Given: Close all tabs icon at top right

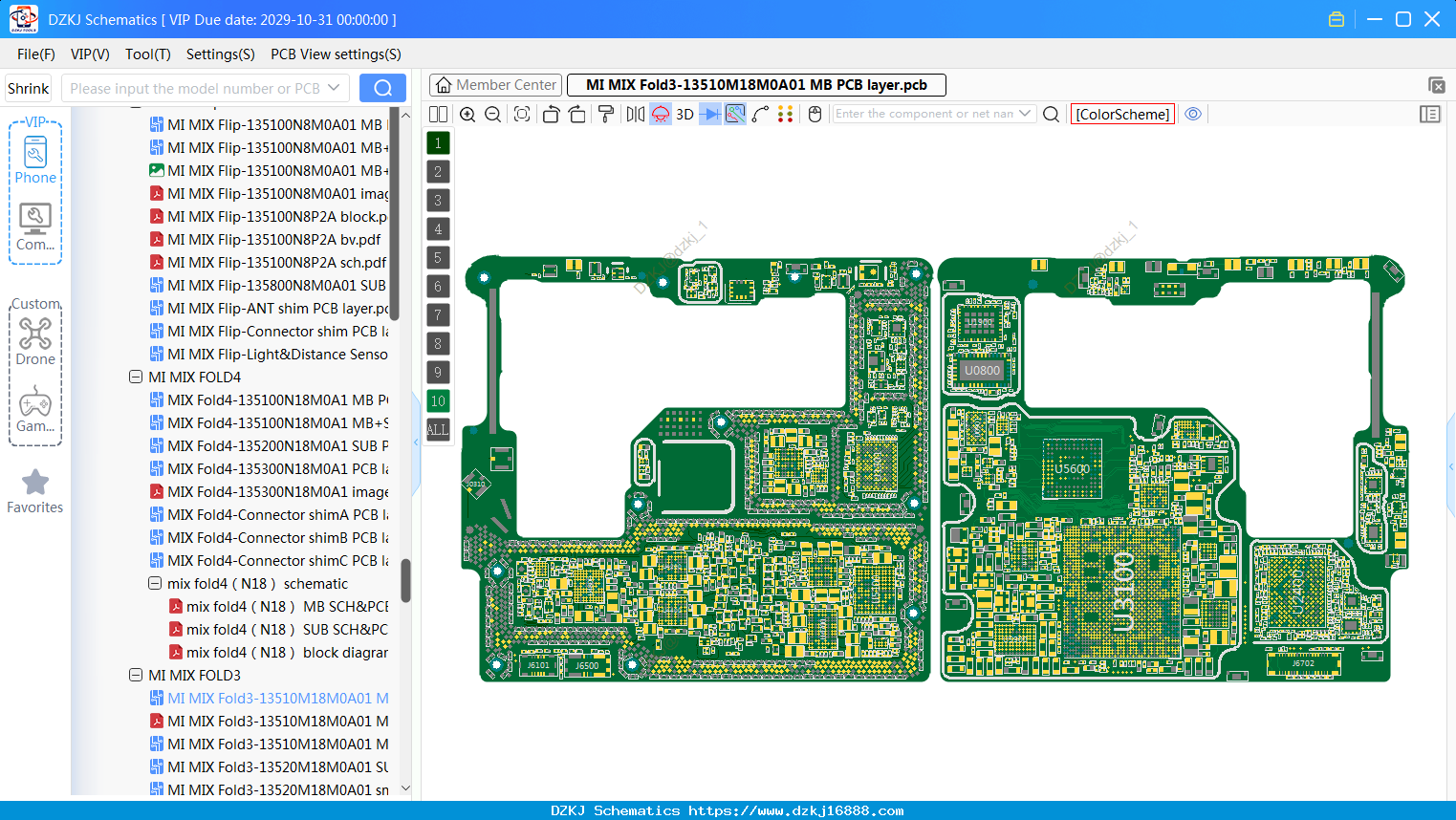Looking at the screenshot, I should [x=1436, y=85].
